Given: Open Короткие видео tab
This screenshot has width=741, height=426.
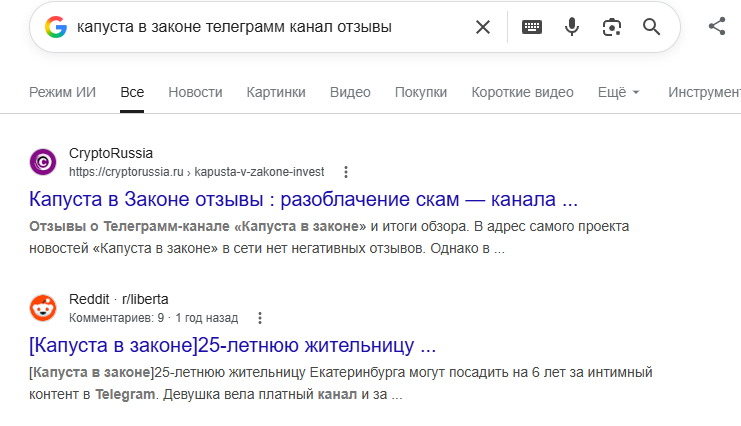Looking at the screenshot, I should click(522, 92).
